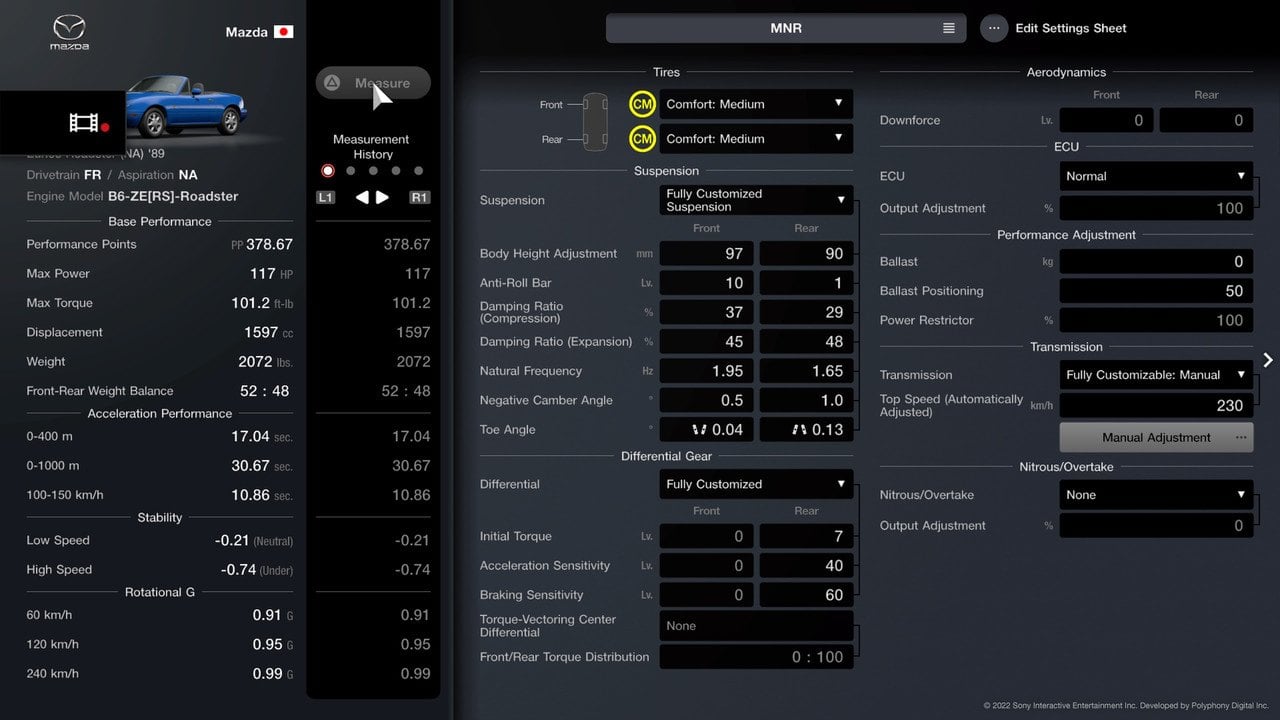1280x720 pixels.
Task: Click the front tire CM compound badge
Action: tap(642, 104)
